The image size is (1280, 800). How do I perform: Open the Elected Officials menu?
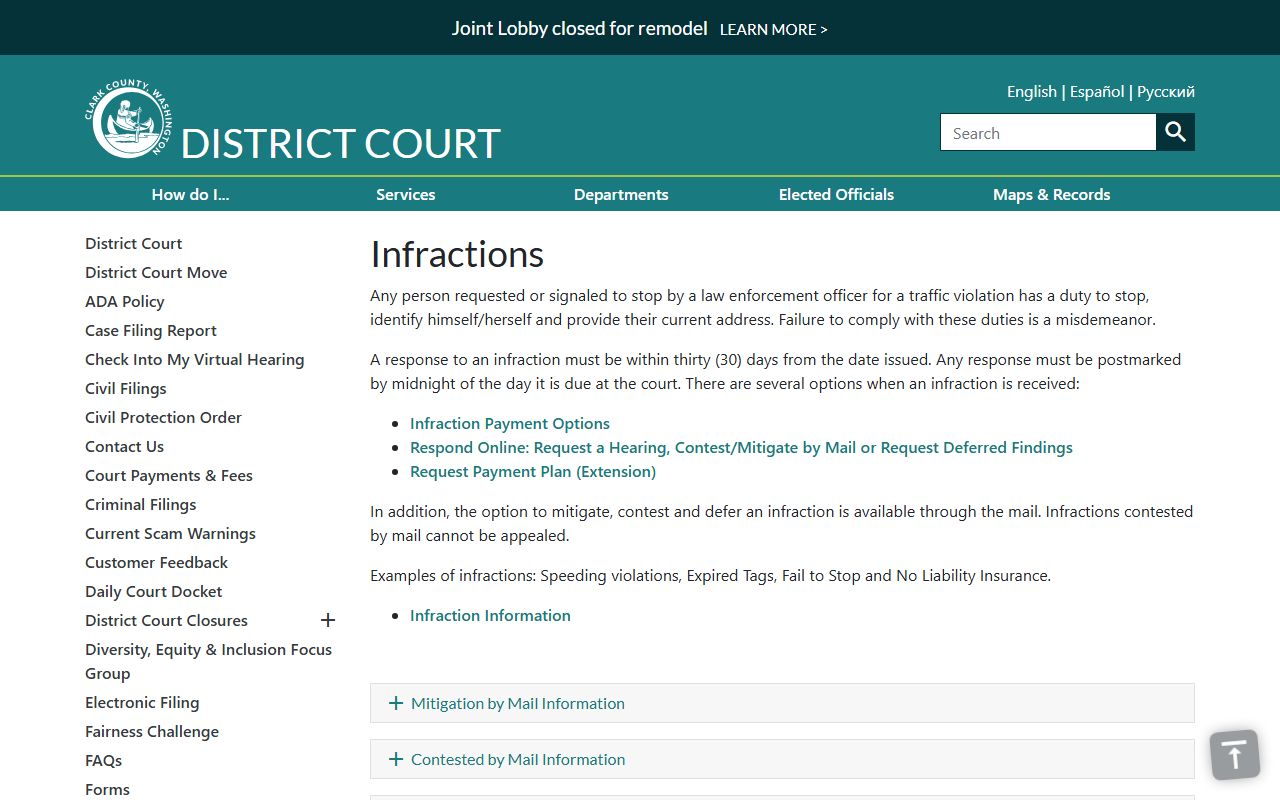(x=836, y=194)
